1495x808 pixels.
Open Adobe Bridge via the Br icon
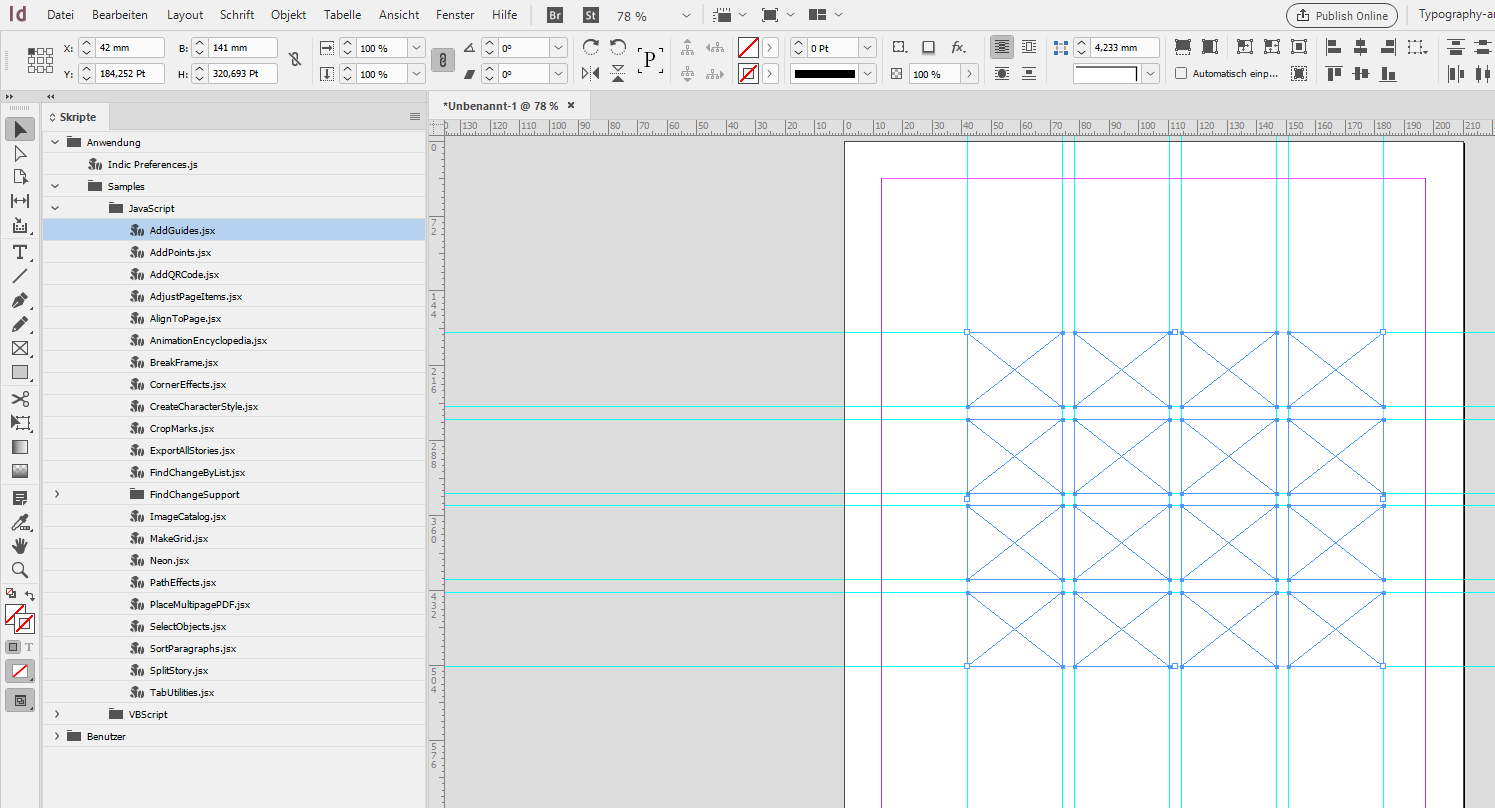tap(555, 15)
